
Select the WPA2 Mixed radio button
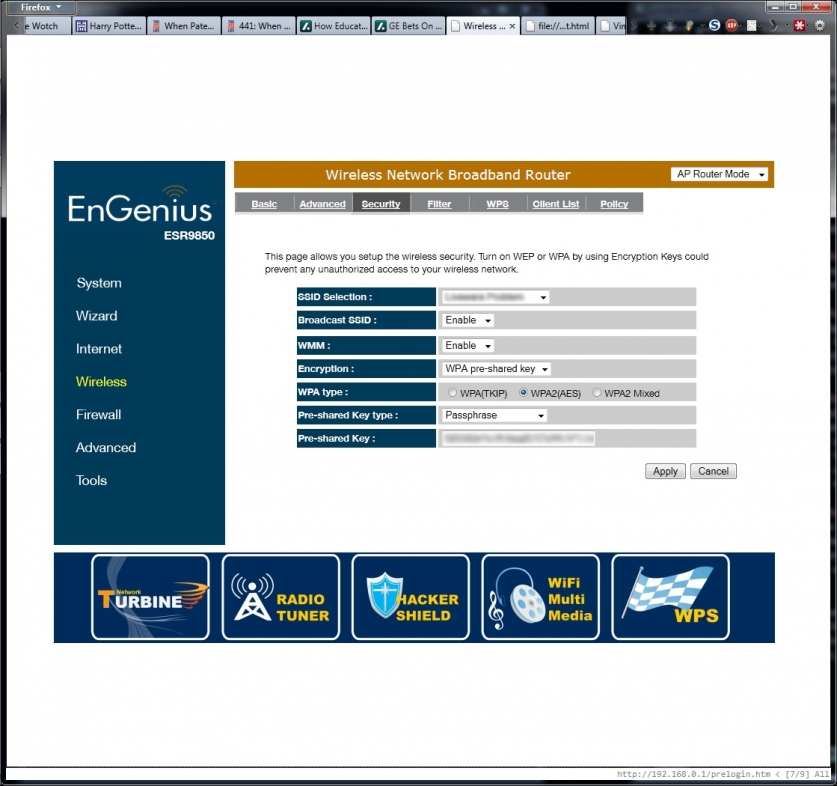point(597,392)
